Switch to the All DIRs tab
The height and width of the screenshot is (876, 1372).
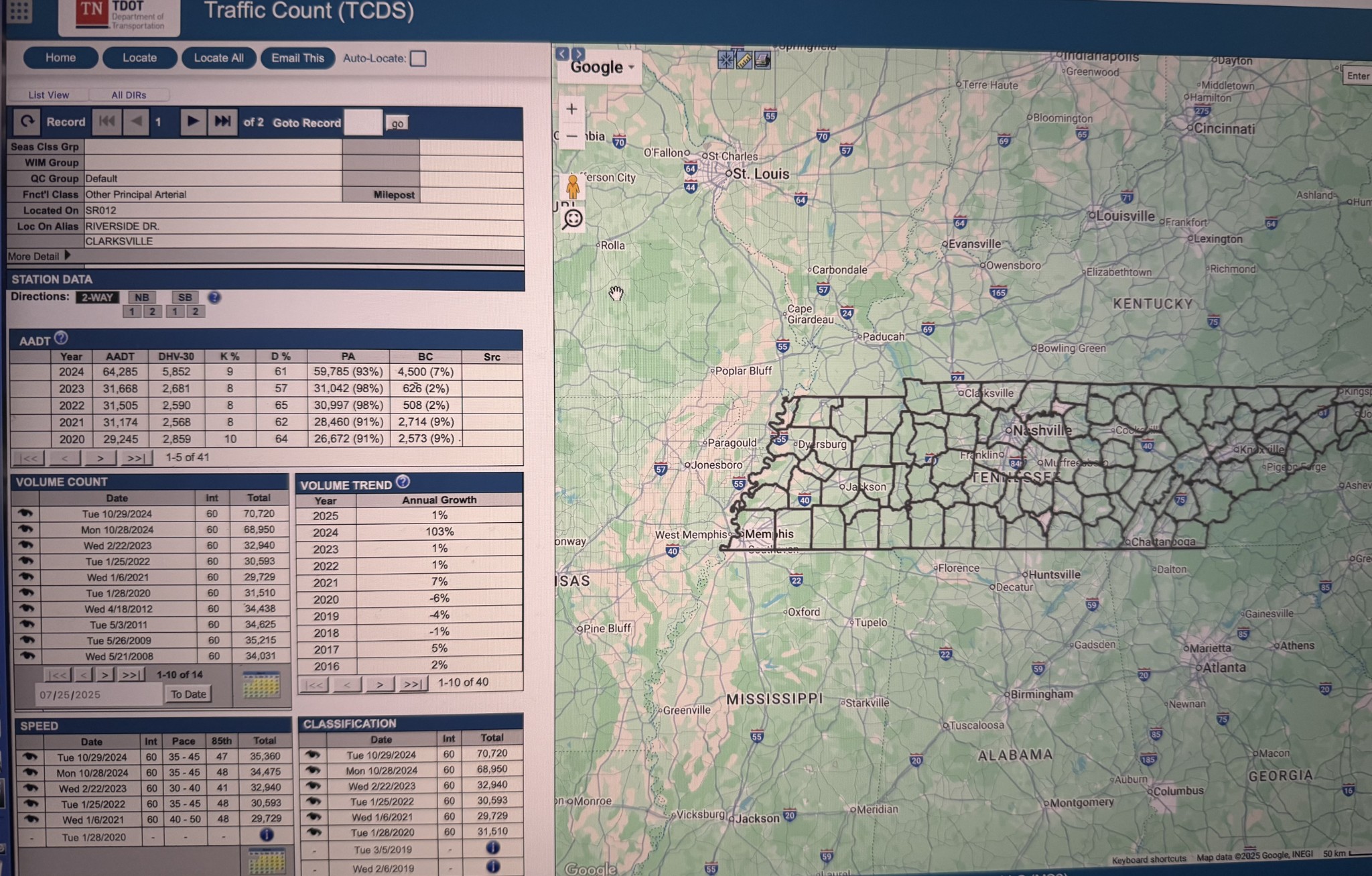pyautogui.click(x=129, y=95)
